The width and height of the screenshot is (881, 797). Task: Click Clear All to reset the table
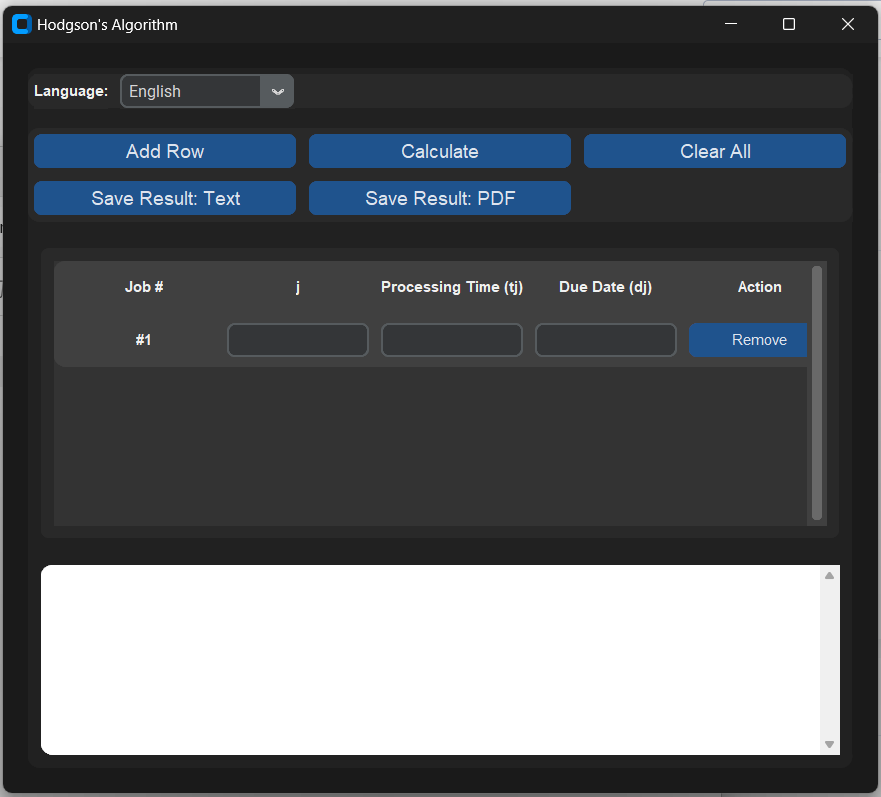click(x=714, y=151)
